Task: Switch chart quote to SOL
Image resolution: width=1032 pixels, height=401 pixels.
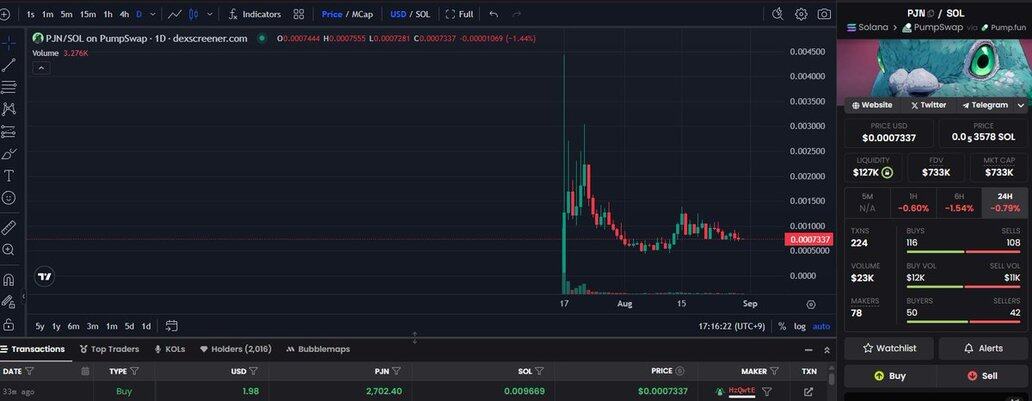Action: coord(423,14)
